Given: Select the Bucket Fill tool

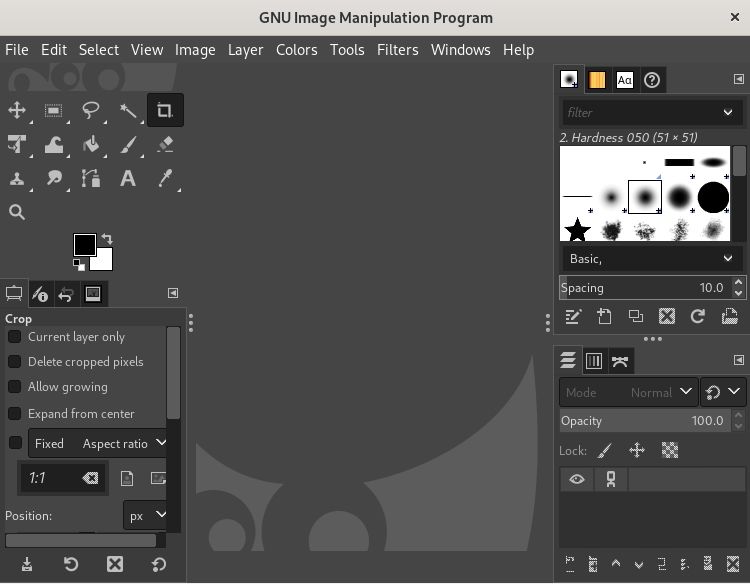Looking at the screenshot, I should pos(91,145).
